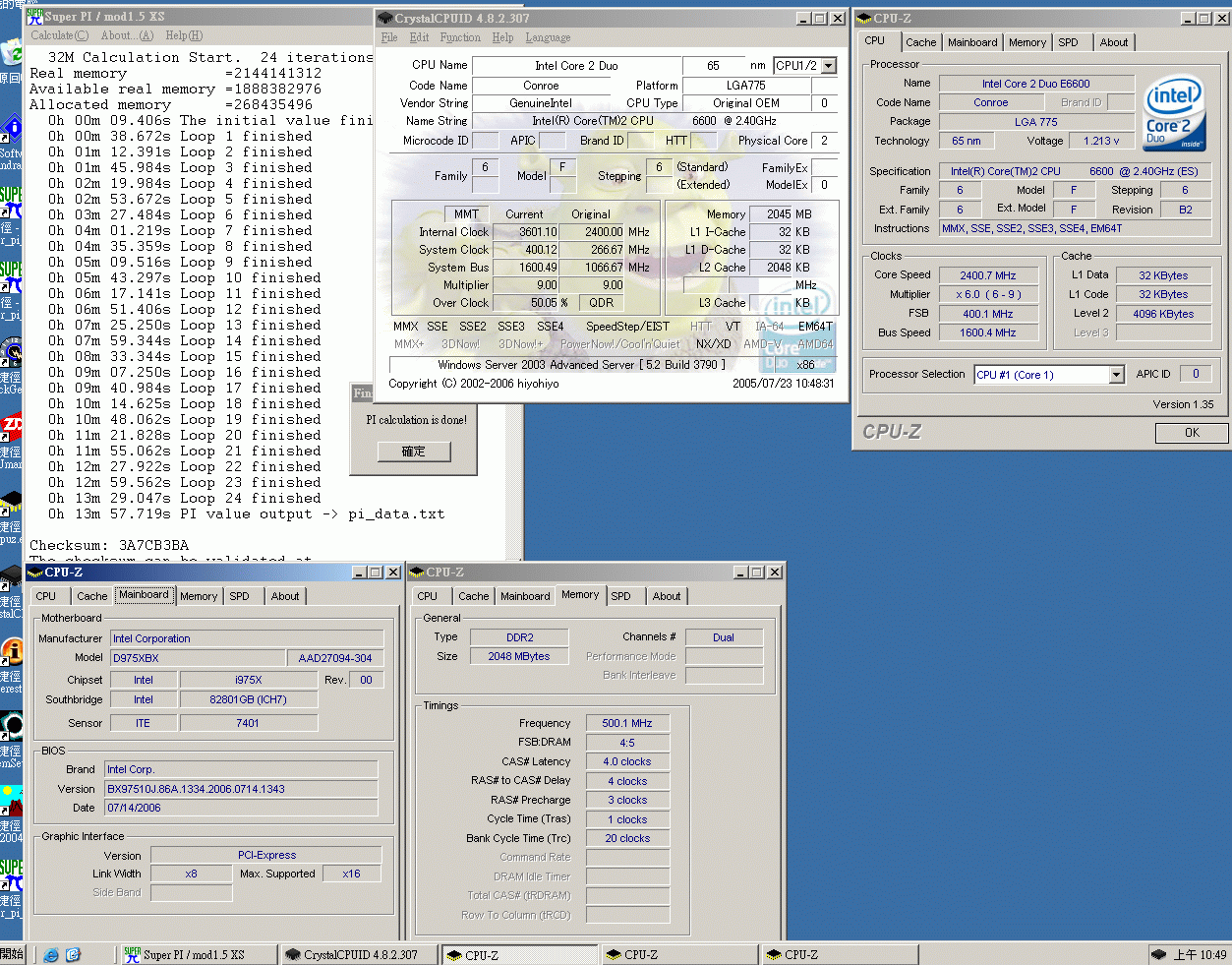Viewport: 1232px width, 965px height.
Task: Click Name field Intel Core 2 Duo E6600
Action: coord(1035,84)
